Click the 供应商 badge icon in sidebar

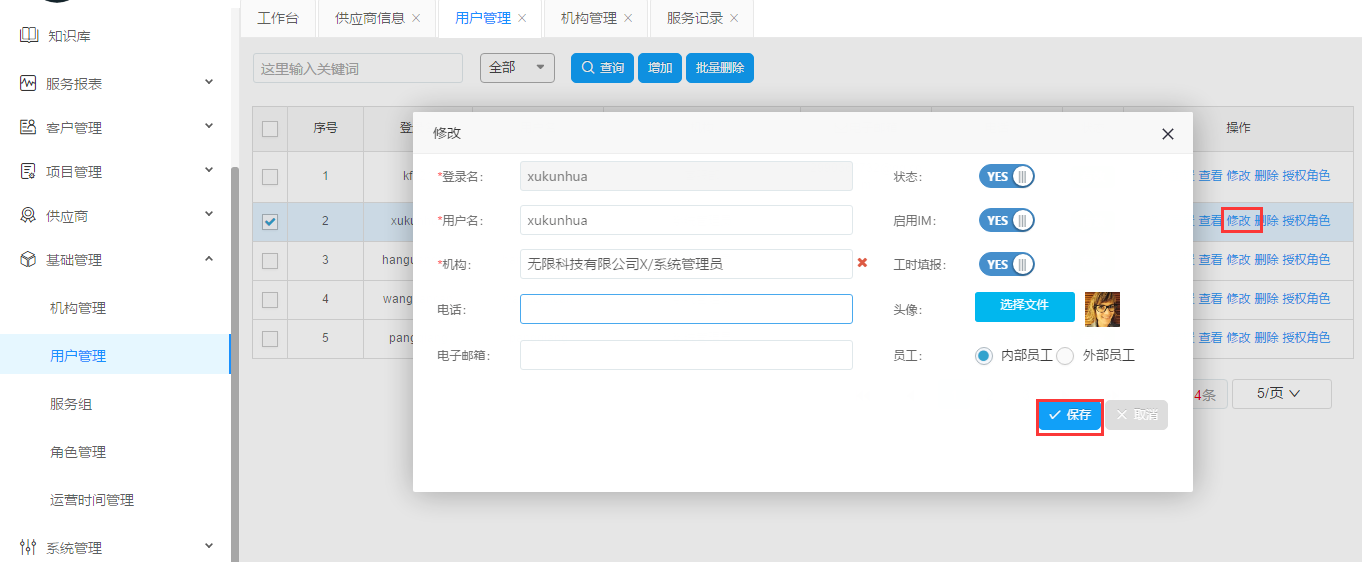tap(28, 216)
